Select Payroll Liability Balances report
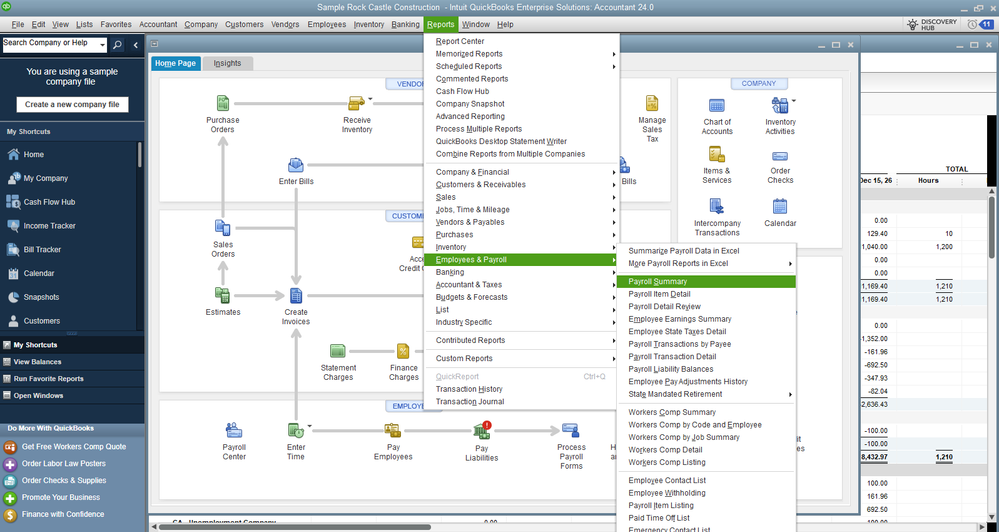Viewport: 999px width, 532px height. point(706,369)
